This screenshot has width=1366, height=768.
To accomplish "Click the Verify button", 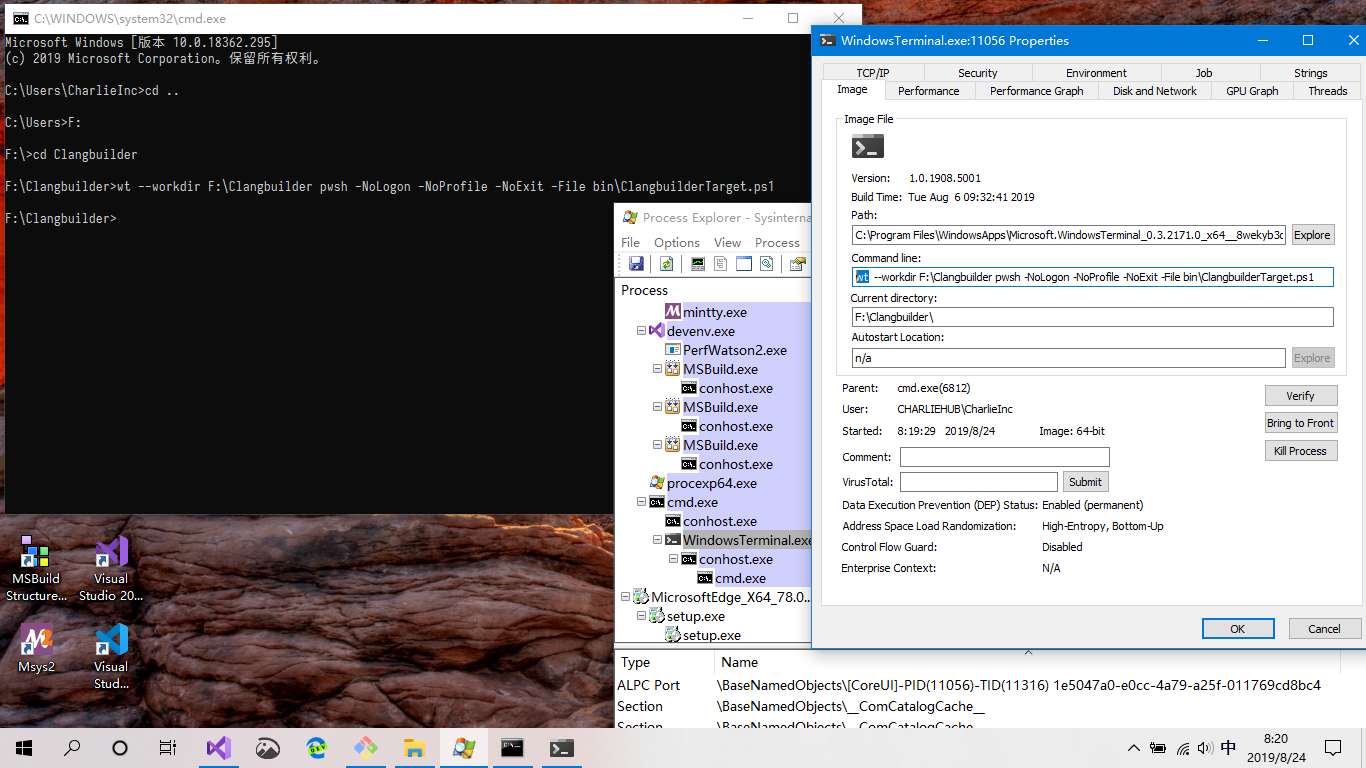I will (1300, 396).
